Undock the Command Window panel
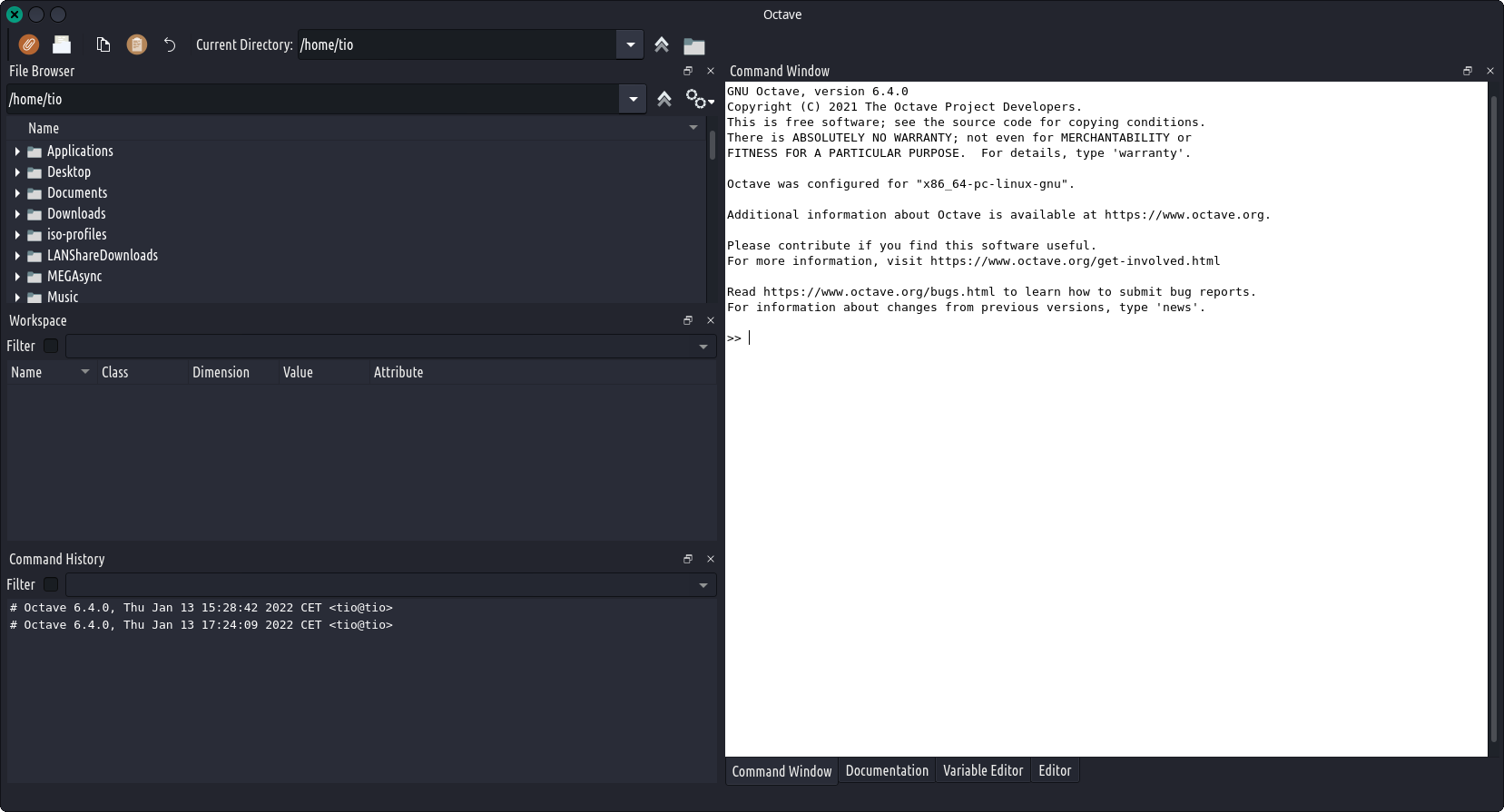Viewport: 1504px width, 812px height. pos(1468,71)
